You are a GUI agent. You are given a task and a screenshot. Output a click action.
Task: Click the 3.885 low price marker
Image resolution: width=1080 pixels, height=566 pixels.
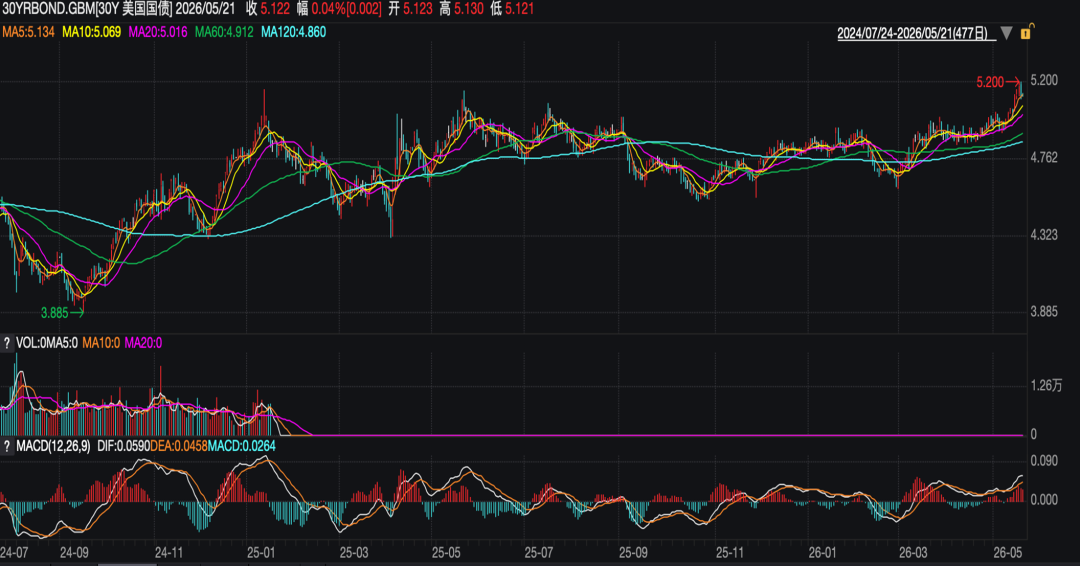[54, 313]
